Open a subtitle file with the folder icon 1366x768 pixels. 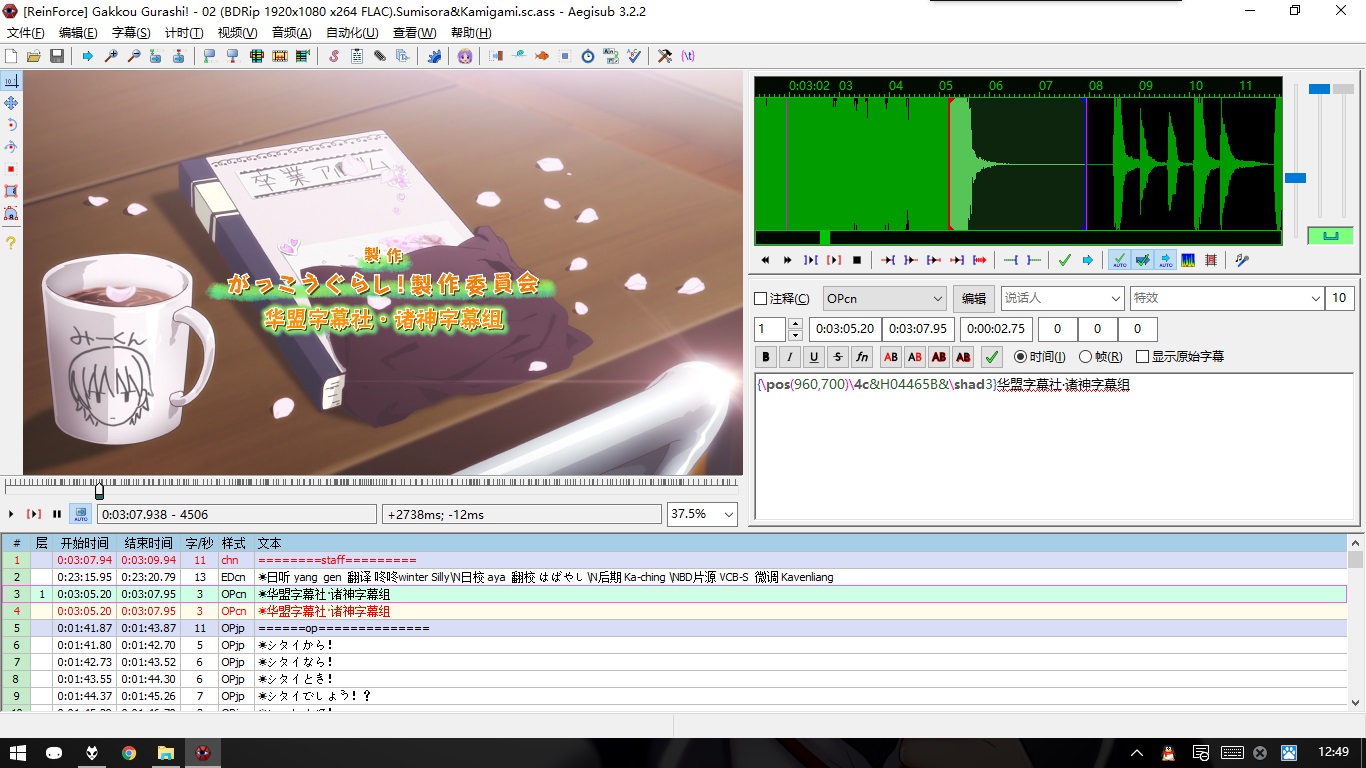pos(33,56)
